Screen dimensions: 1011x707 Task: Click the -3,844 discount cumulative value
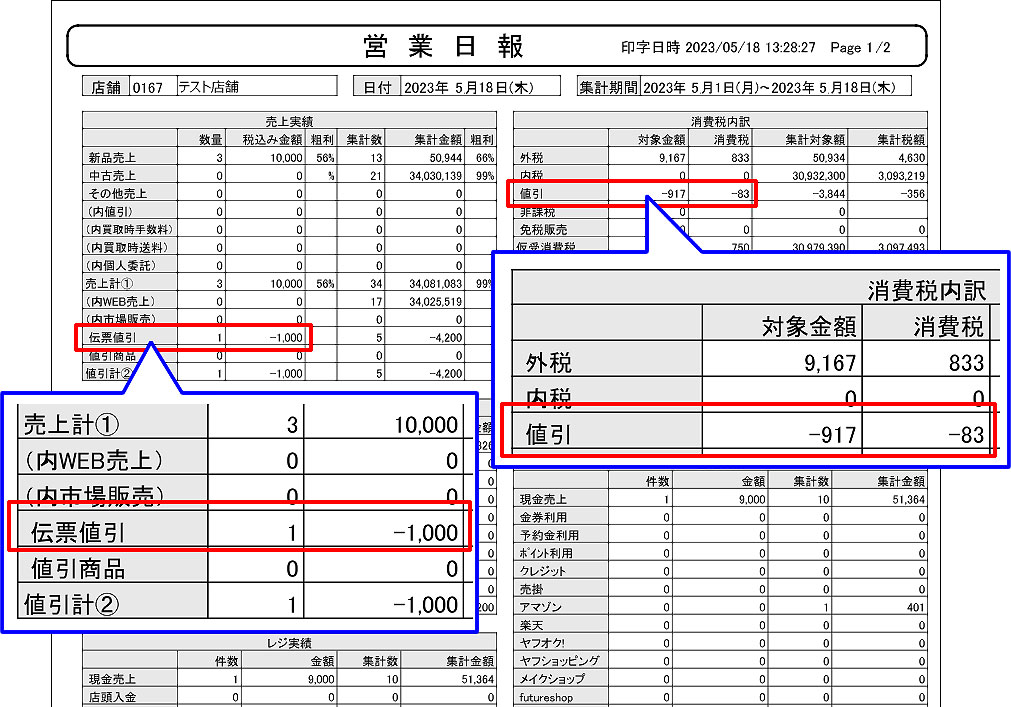[829, 194]
